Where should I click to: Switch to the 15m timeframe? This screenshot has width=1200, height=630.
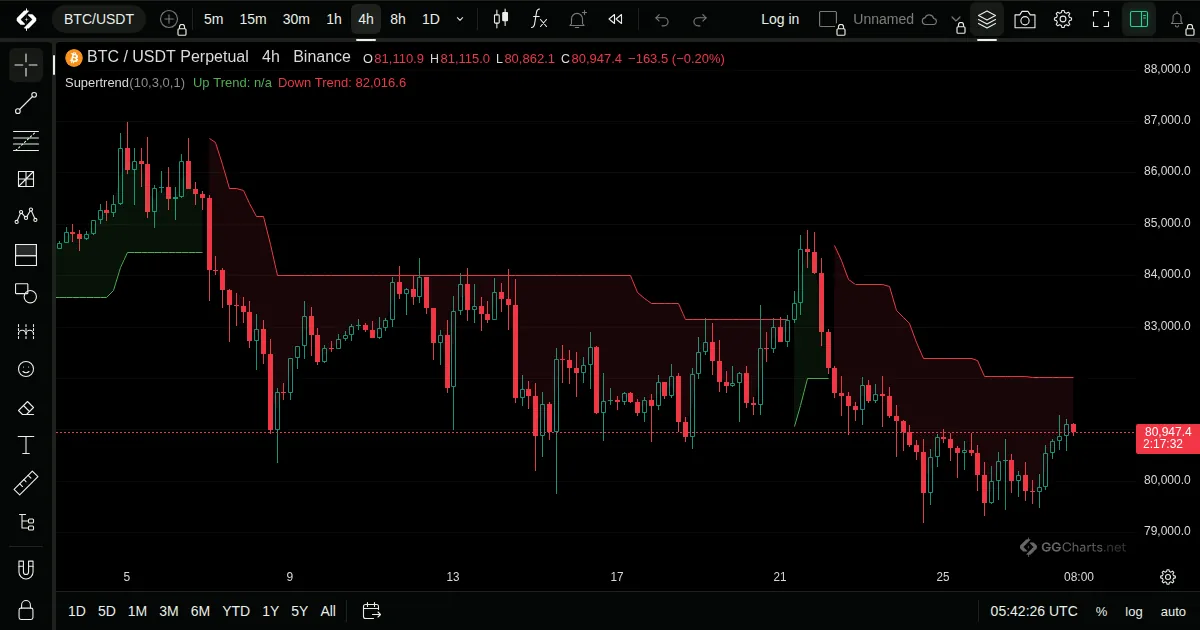[253, 19]
